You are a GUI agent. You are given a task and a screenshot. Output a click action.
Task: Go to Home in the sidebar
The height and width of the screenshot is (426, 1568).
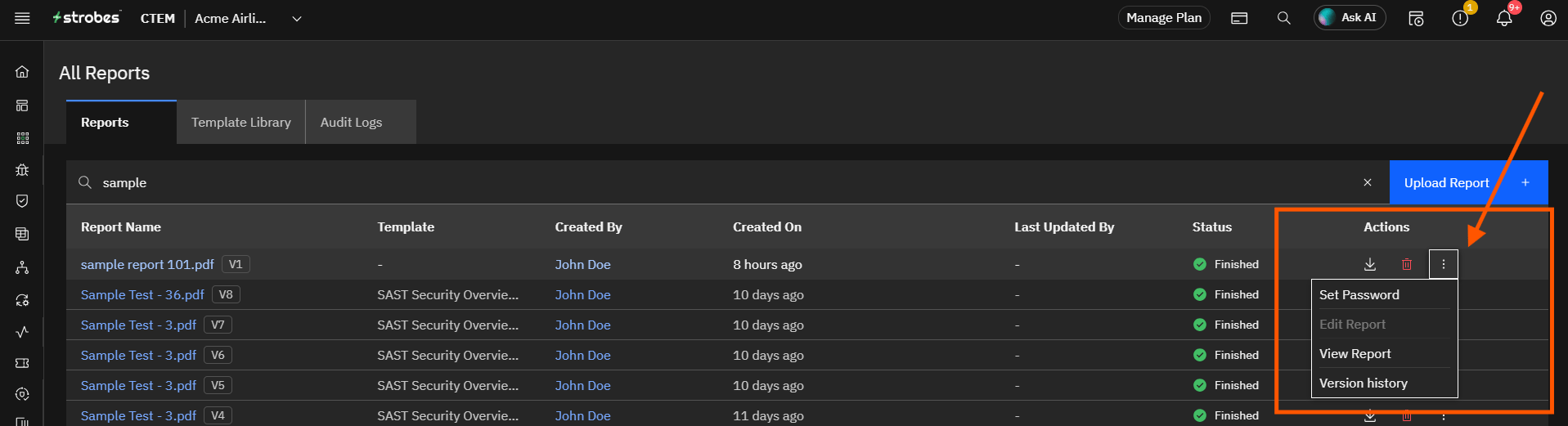pos(22,72)
